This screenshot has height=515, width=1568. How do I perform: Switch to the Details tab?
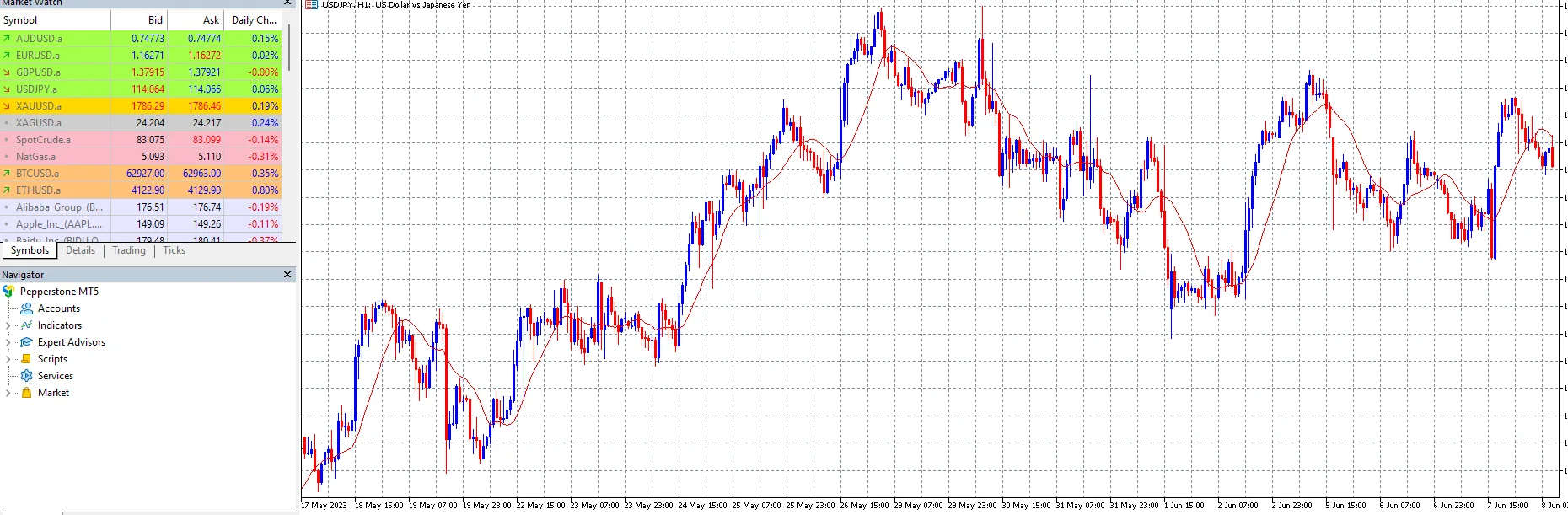[80, 250]
